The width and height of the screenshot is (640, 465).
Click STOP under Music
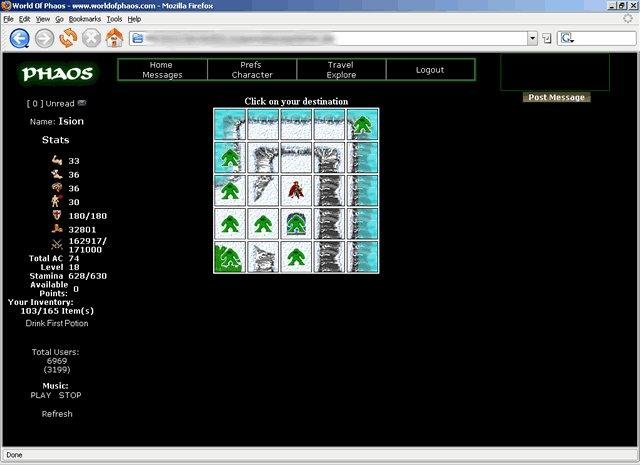coord(70,395)
